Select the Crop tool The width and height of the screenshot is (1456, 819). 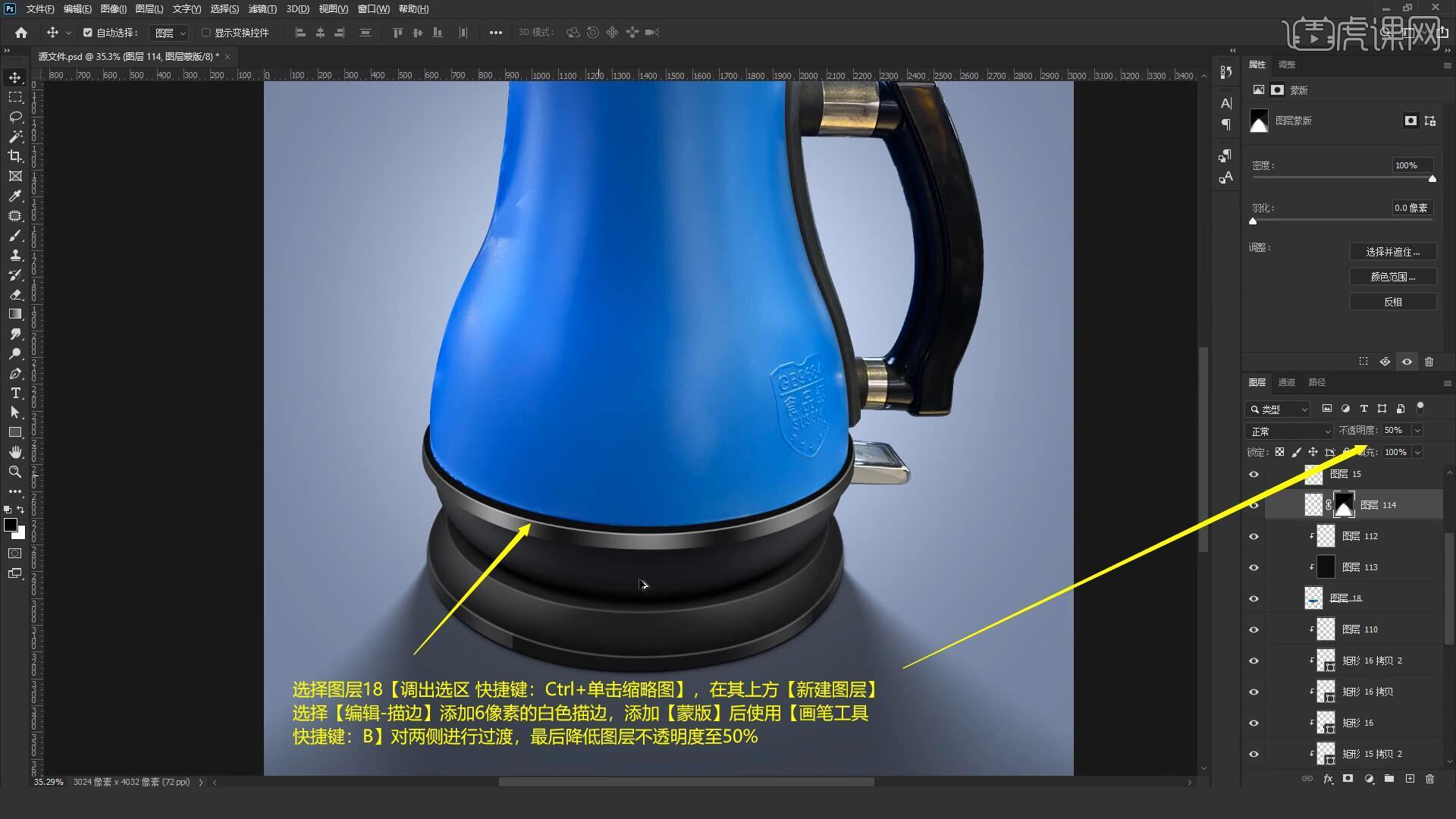click(x=15, y=156)
